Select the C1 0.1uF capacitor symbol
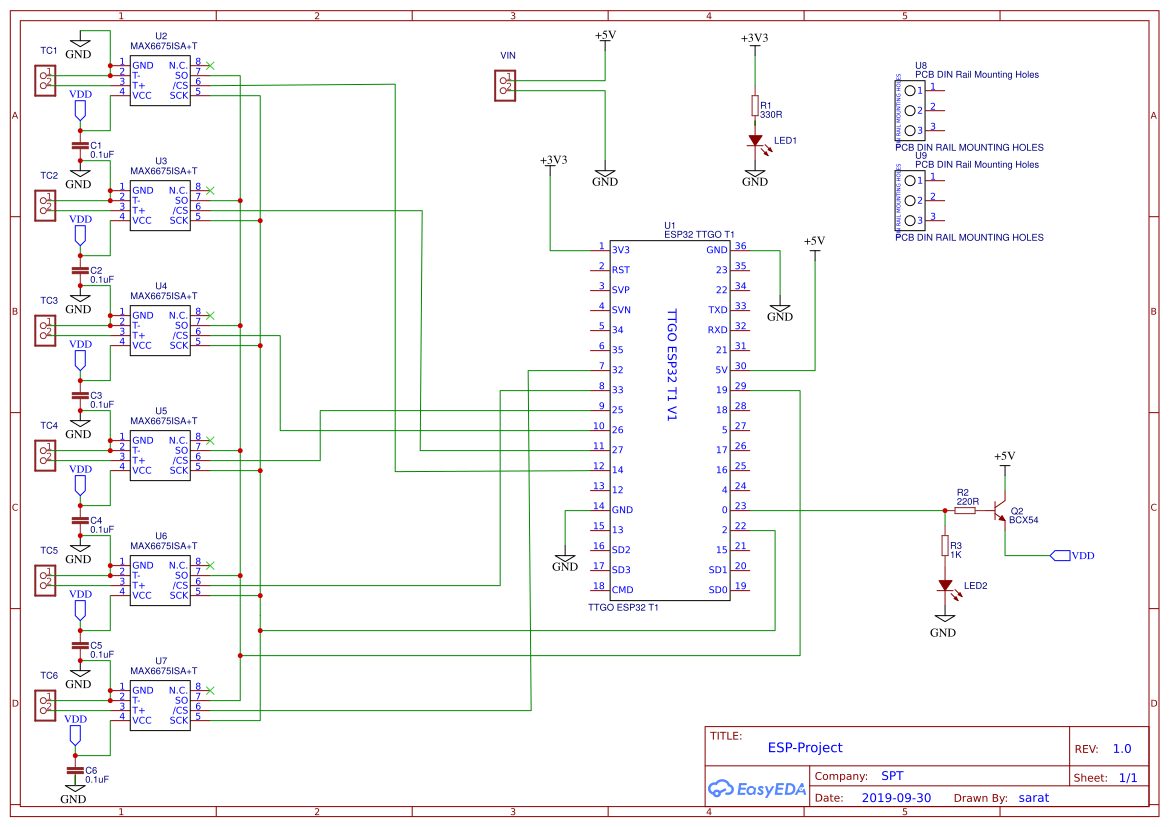Image resolution: width=1169 pixels, height=827 pixels. coord(78,143)
